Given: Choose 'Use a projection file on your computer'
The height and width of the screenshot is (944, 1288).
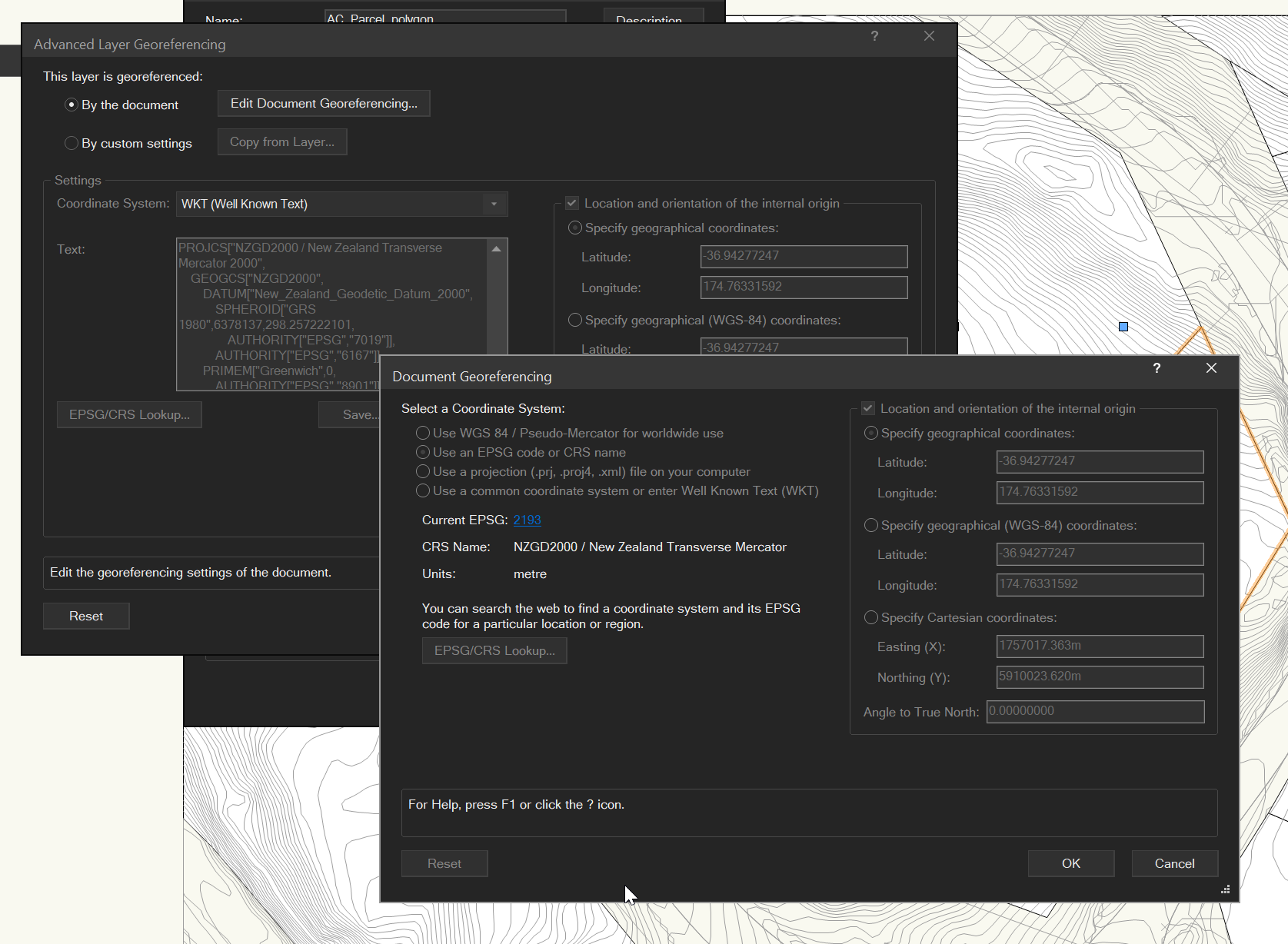Looking at the screenshot, I should click(x=423, y=472).
